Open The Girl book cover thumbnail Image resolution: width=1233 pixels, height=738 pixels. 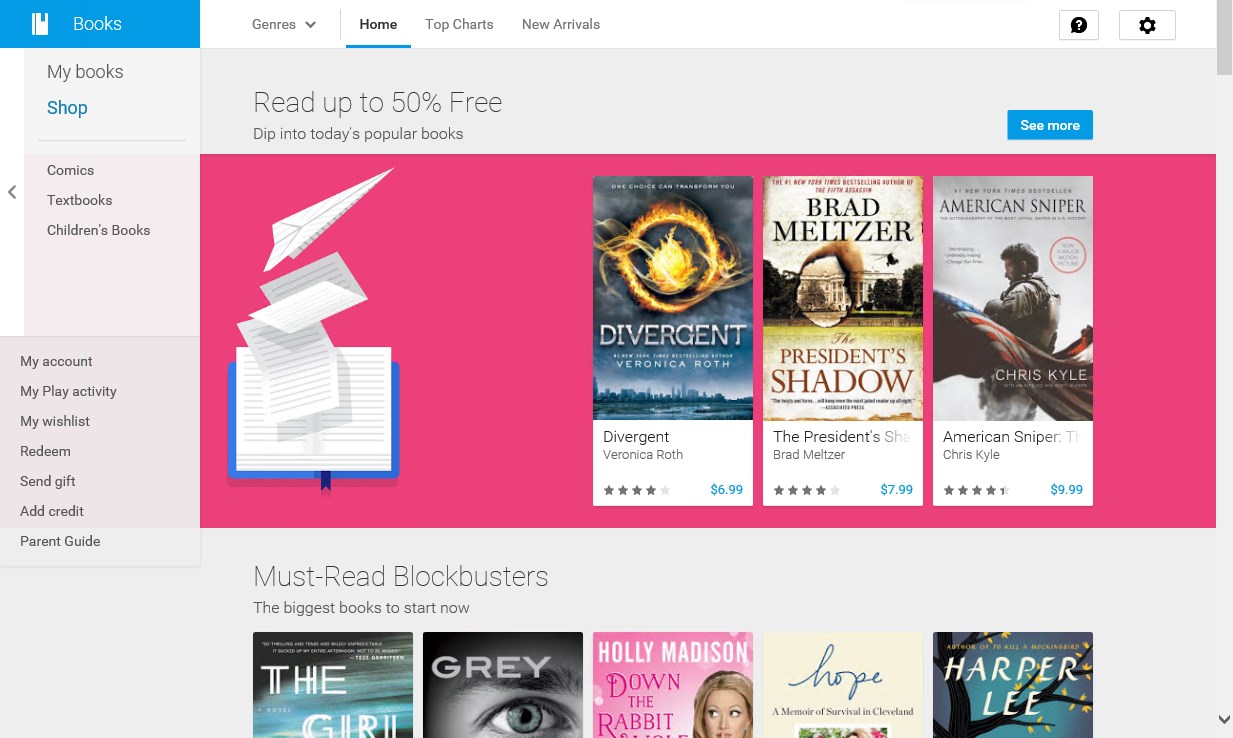click(333, 685)
